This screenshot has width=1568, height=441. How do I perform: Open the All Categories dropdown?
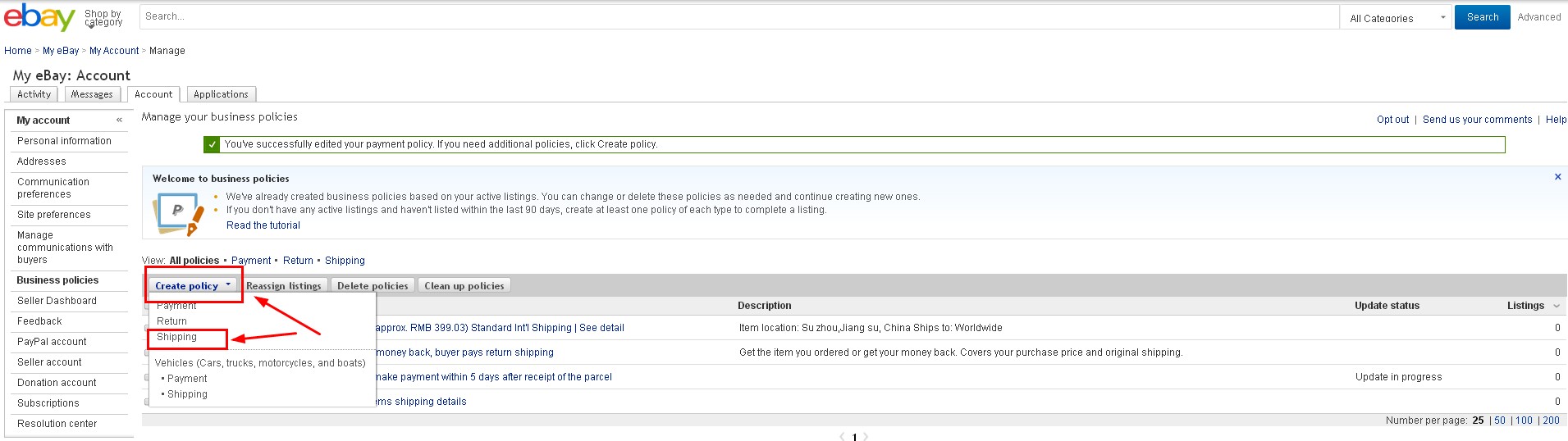[x=1397, y=17]
